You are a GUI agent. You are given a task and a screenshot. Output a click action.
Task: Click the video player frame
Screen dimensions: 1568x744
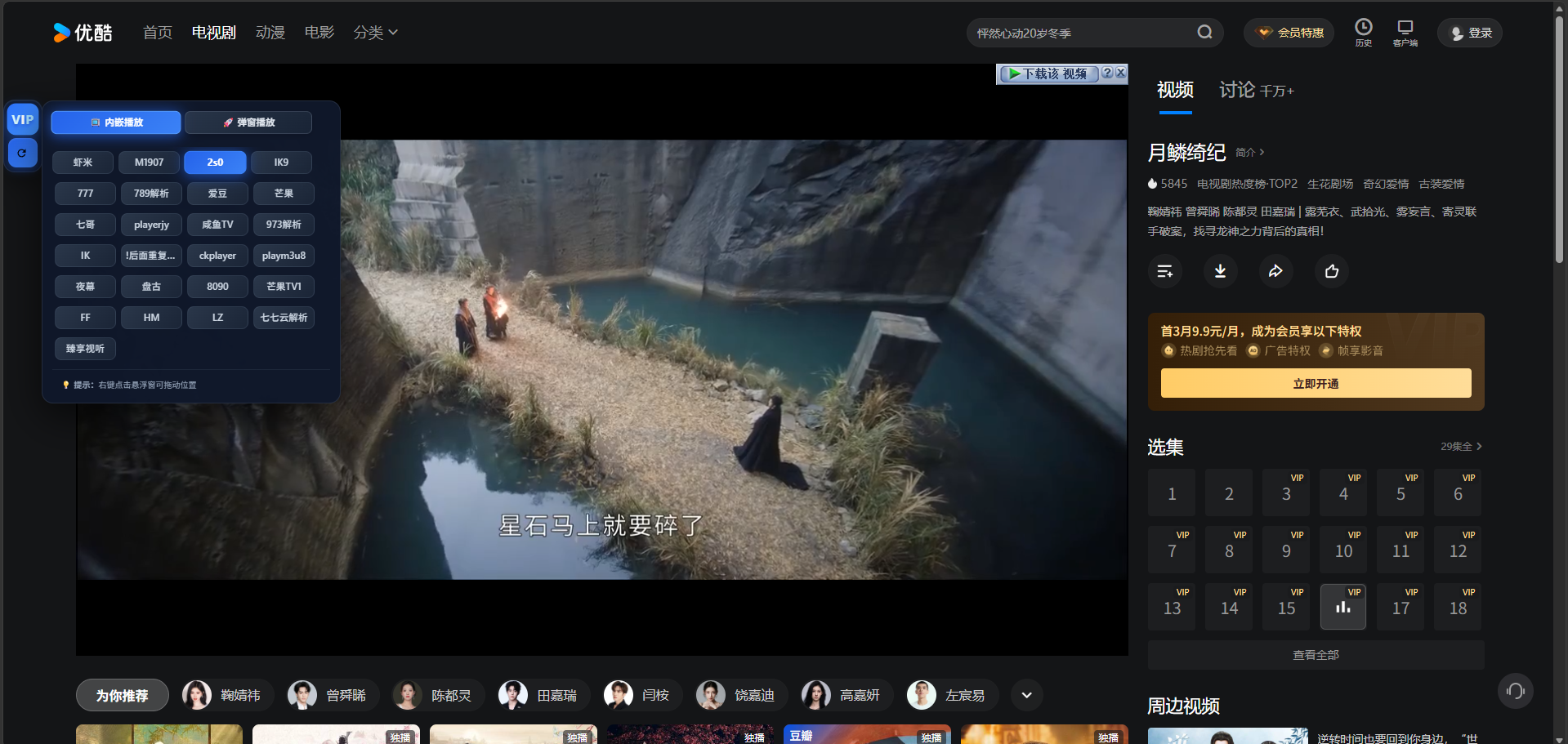(602, 359)
